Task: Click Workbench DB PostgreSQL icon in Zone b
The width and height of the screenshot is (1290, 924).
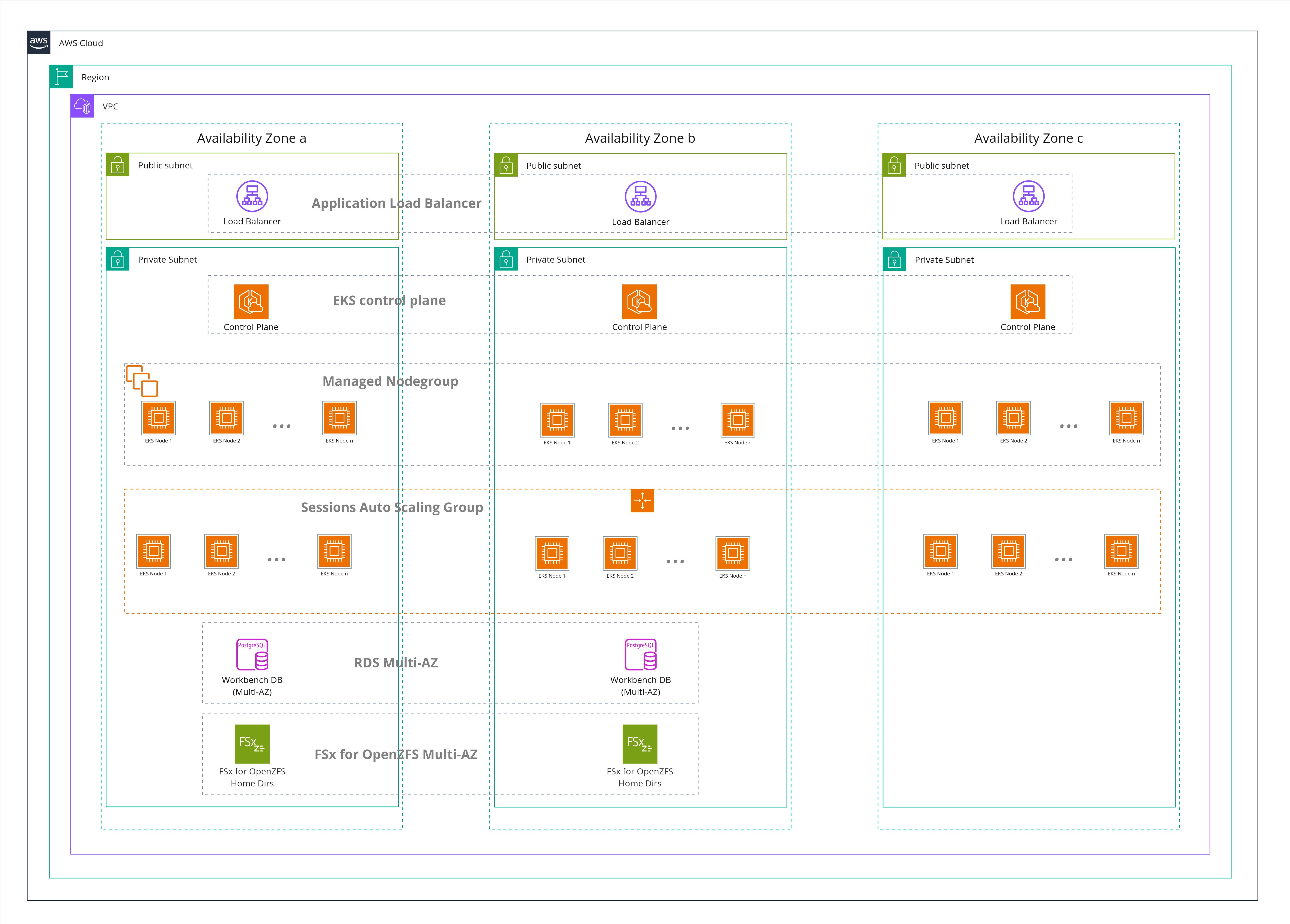Action: (640, 654)
